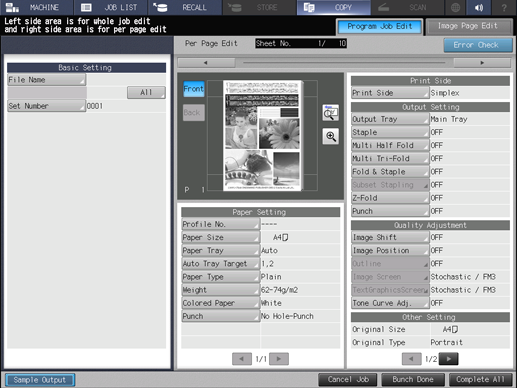Image resolution: width=517 pixels, height=388 pixels.
Task: Go to next sheet with right arrow
Action: coord(482,63)
